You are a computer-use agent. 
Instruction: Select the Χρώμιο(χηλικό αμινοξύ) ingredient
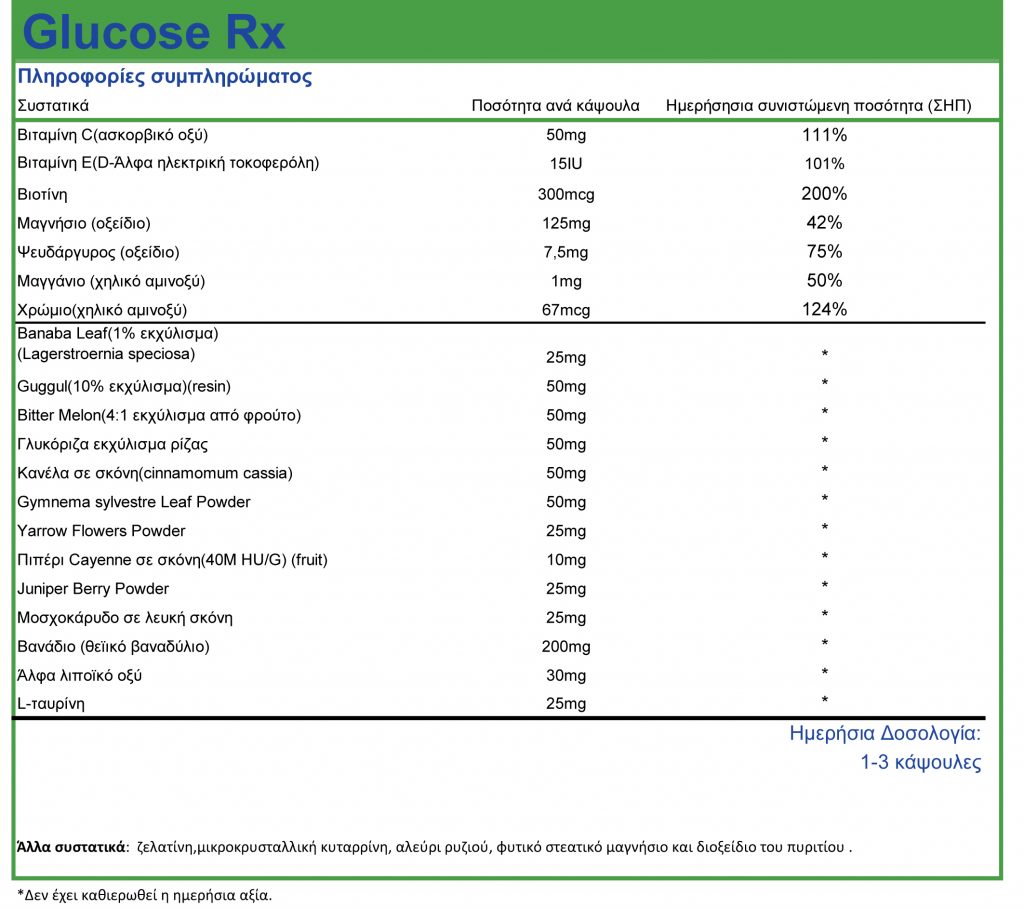click(x=102, y=310)
